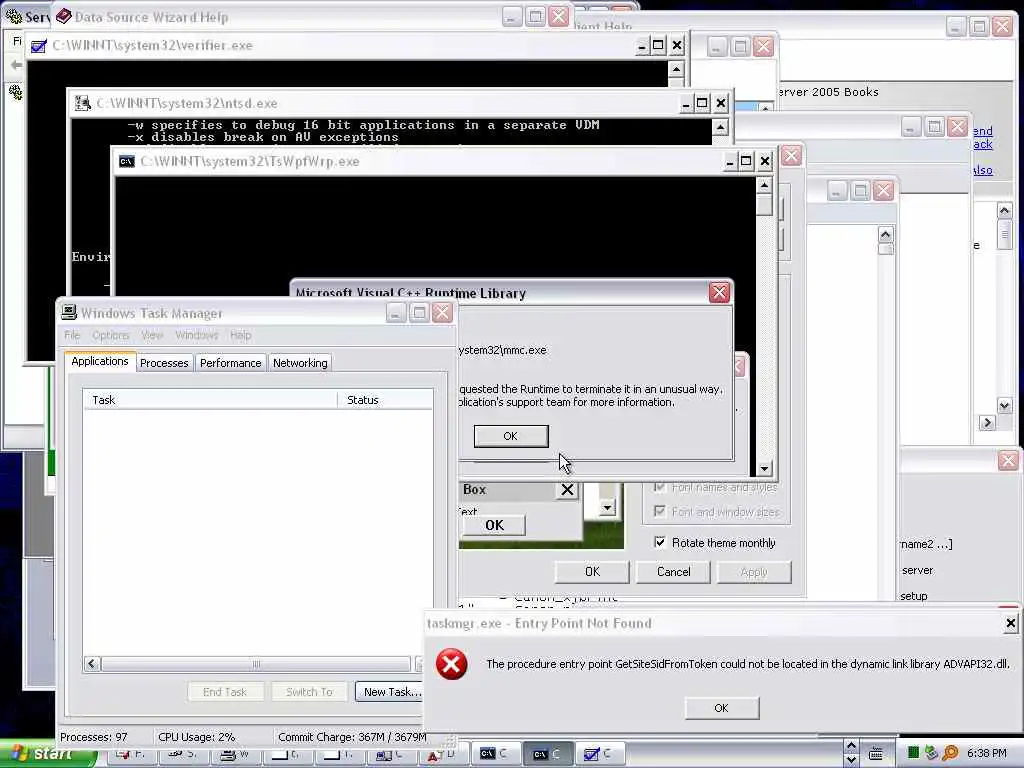This screenshot has width=1024, height=768.
Task: Click scroll-down arrow in TsWpfWrp.exe window
Action: (764, 468)
